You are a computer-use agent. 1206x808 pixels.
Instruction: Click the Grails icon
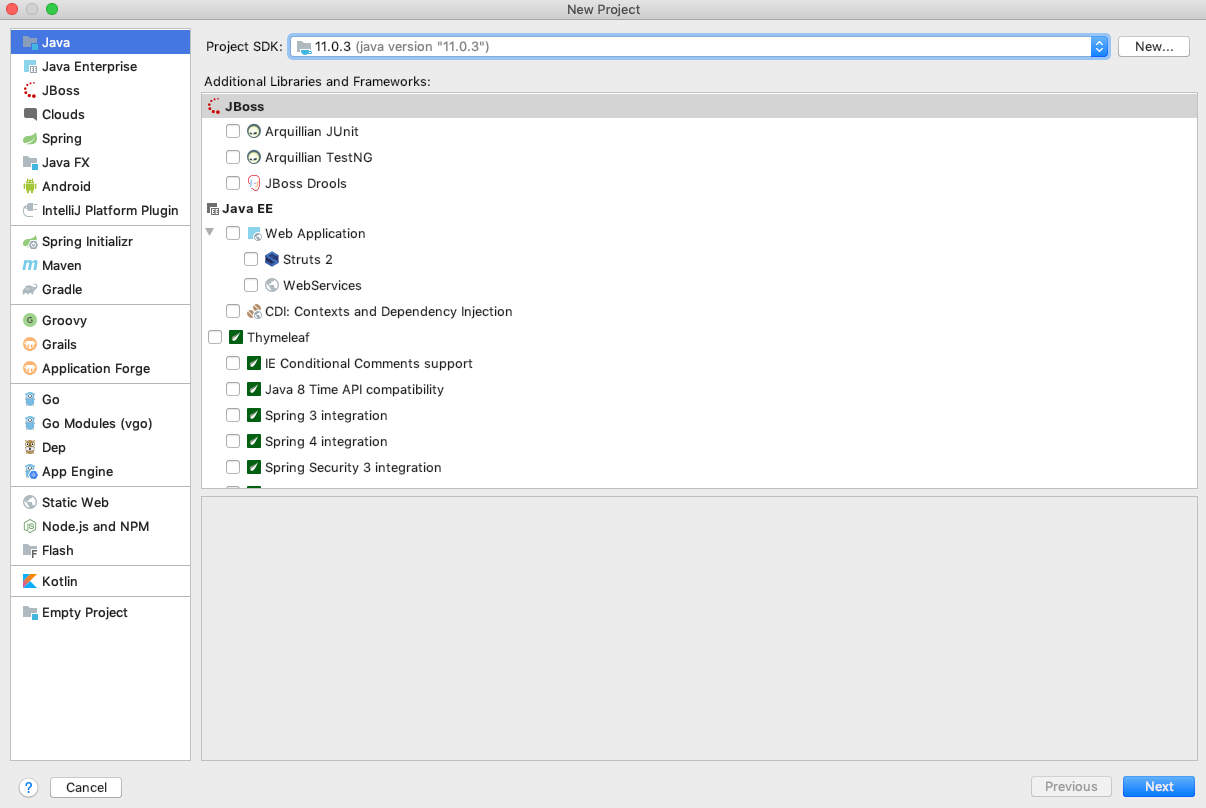pyautogui.click(x=30, y=344)
